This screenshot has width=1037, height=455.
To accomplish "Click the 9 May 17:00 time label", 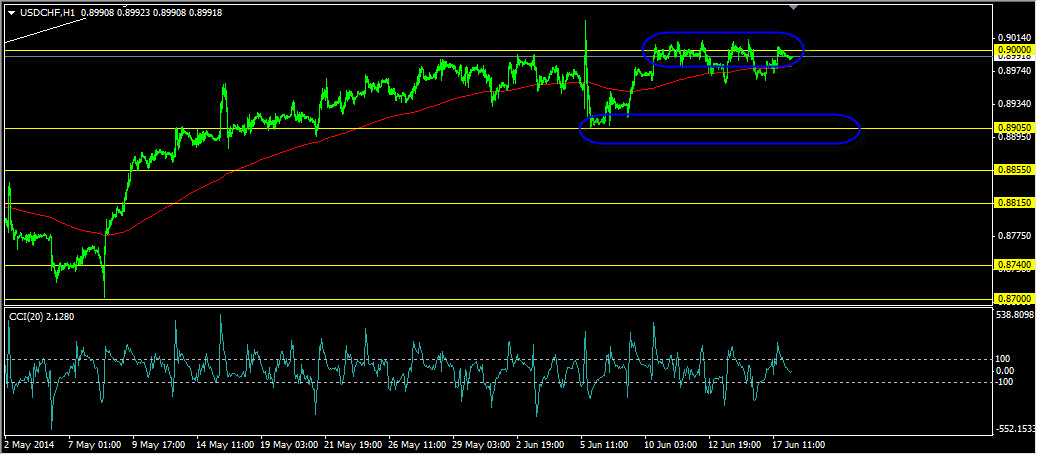I will pos(159,444).
